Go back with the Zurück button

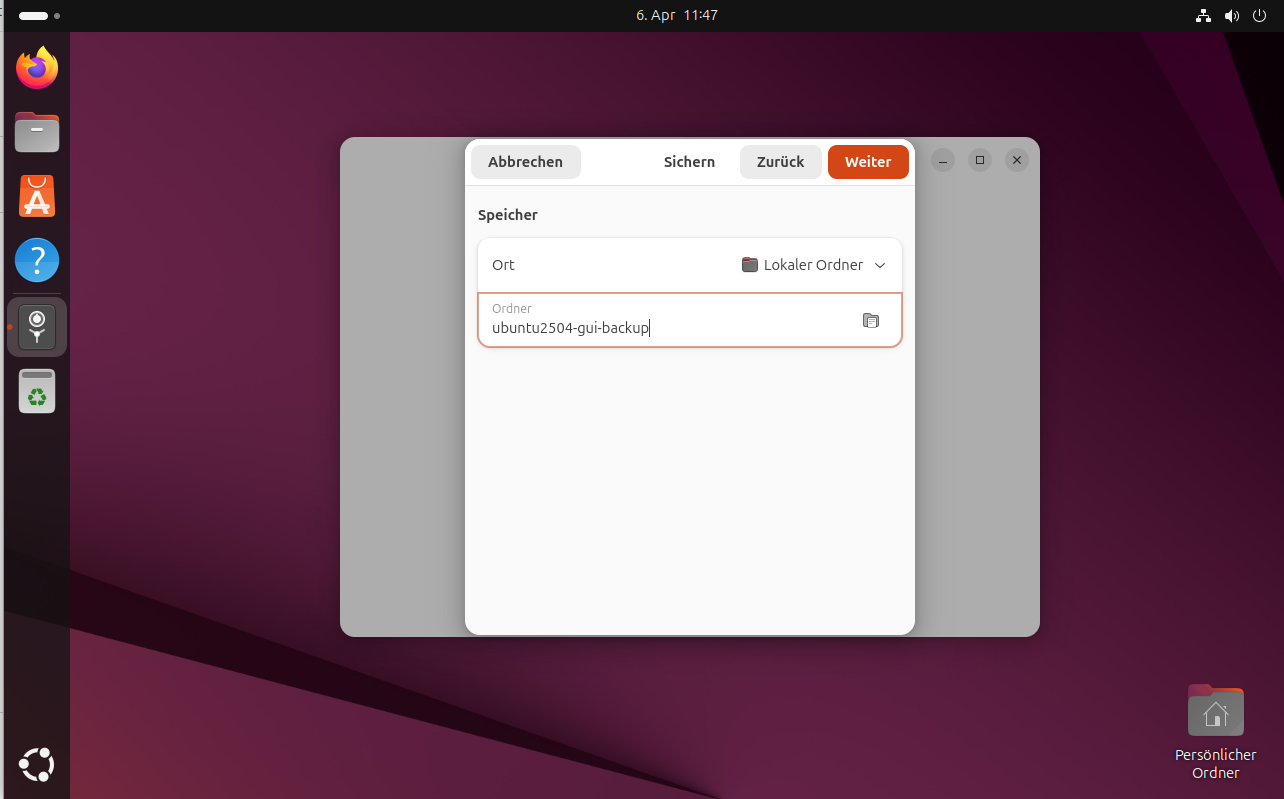coord(780,162)
